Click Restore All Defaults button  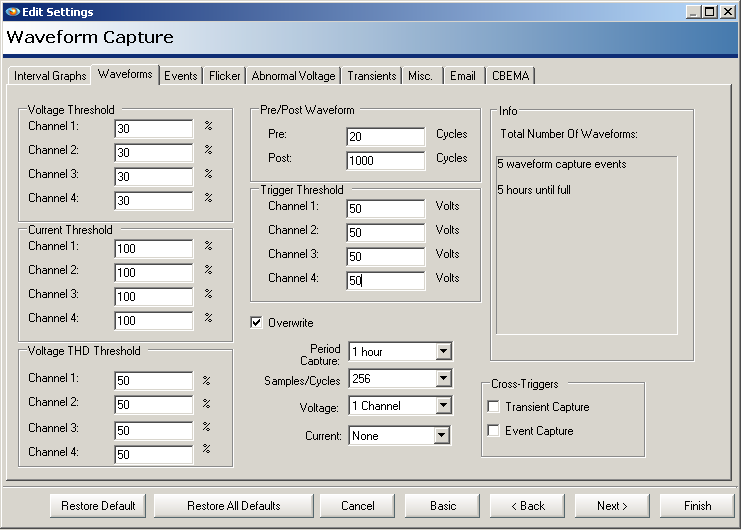coord(233,506)
